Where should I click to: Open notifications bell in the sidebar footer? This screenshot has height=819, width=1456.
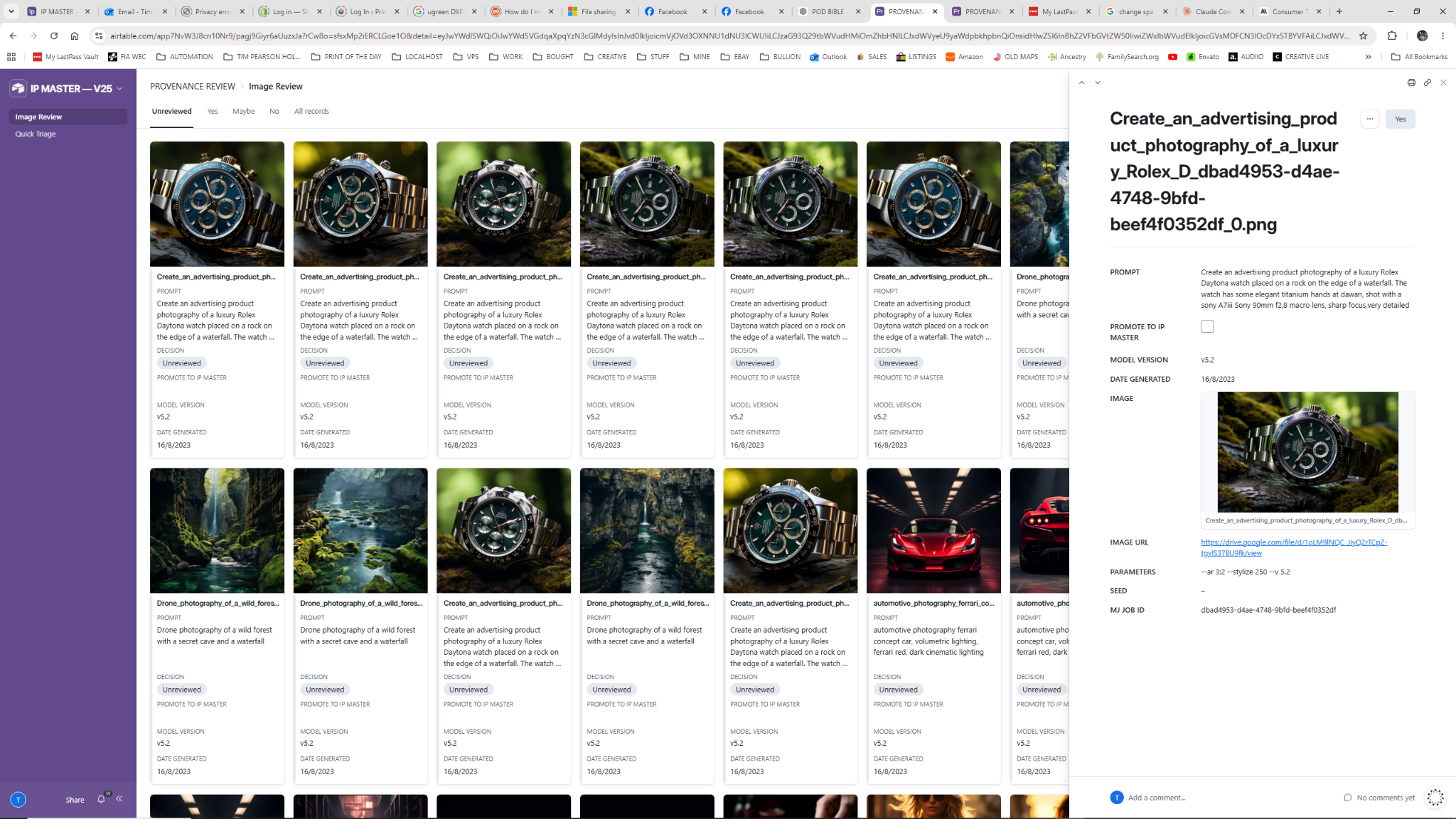(101, 799)
